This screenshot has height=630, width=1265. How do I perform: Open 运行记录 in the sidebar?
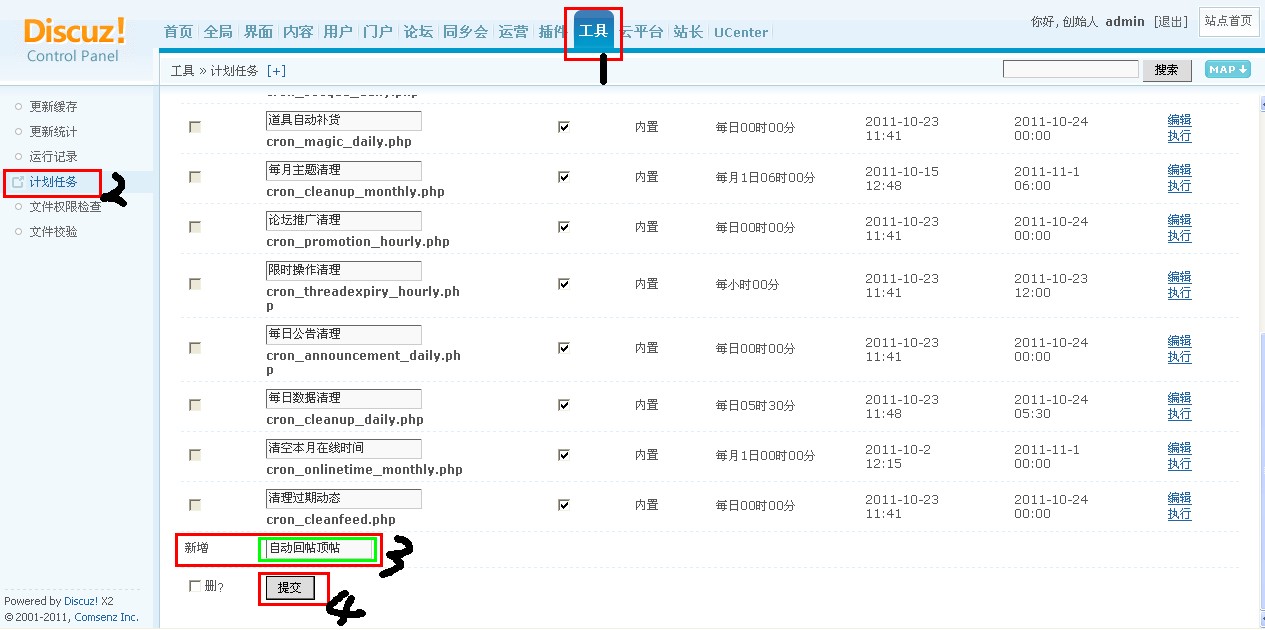coord(53,157)
